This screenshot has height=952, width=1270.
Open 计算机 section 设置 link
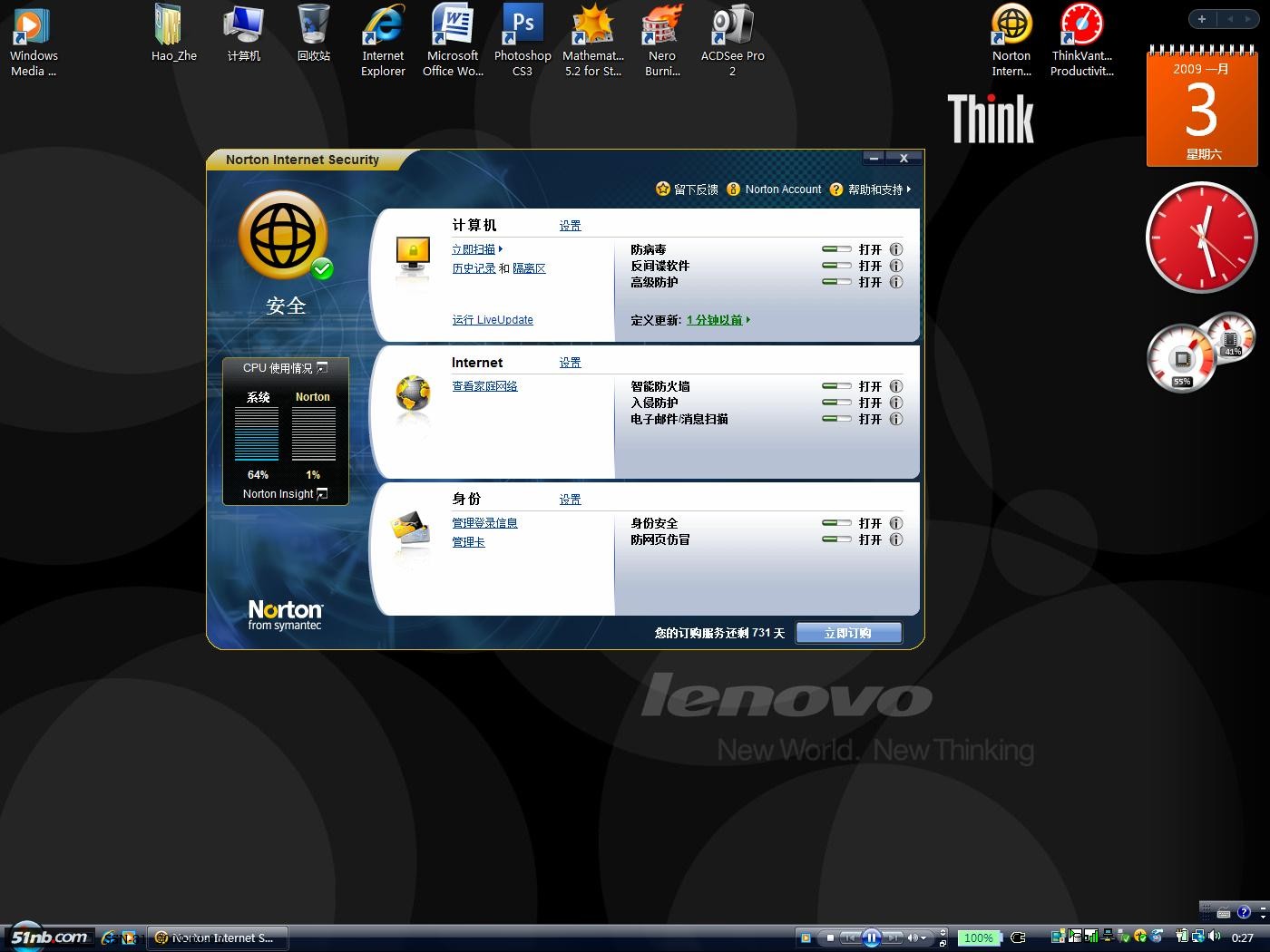(570, 226)
